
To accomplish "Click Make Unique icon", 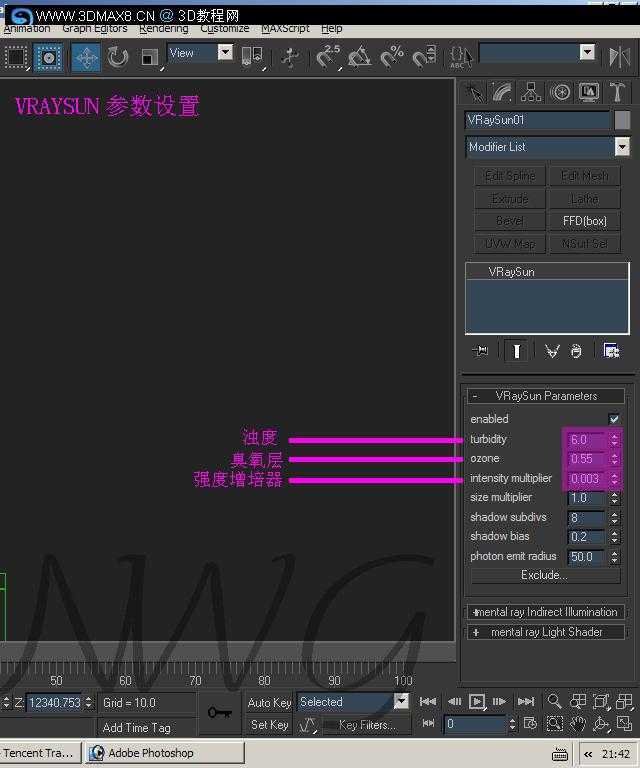I will (x=552, y=351).
